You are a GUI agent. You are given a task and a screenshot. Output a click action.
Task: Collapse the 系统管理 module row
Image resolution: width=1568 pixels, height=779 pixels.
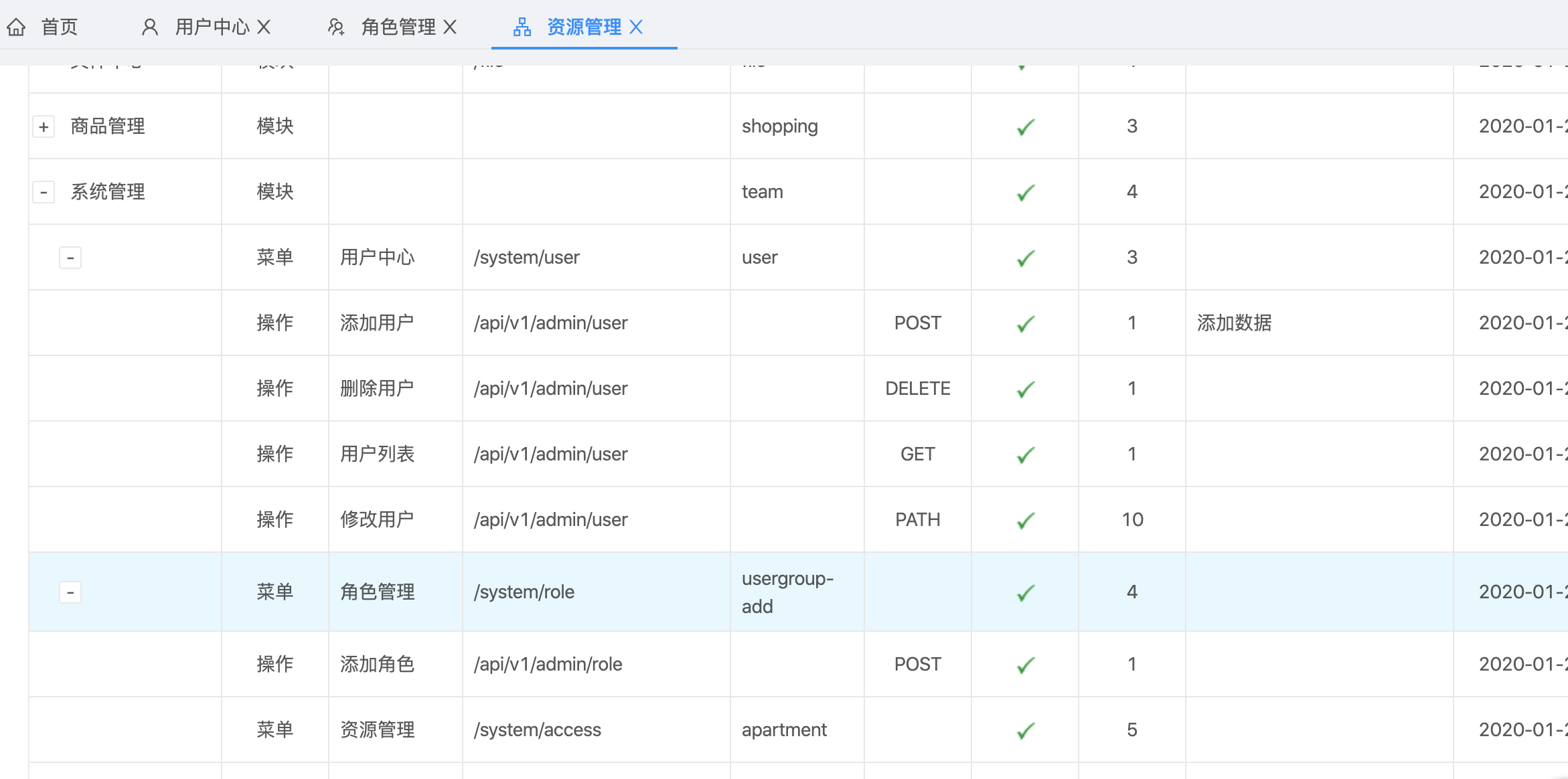44,192
